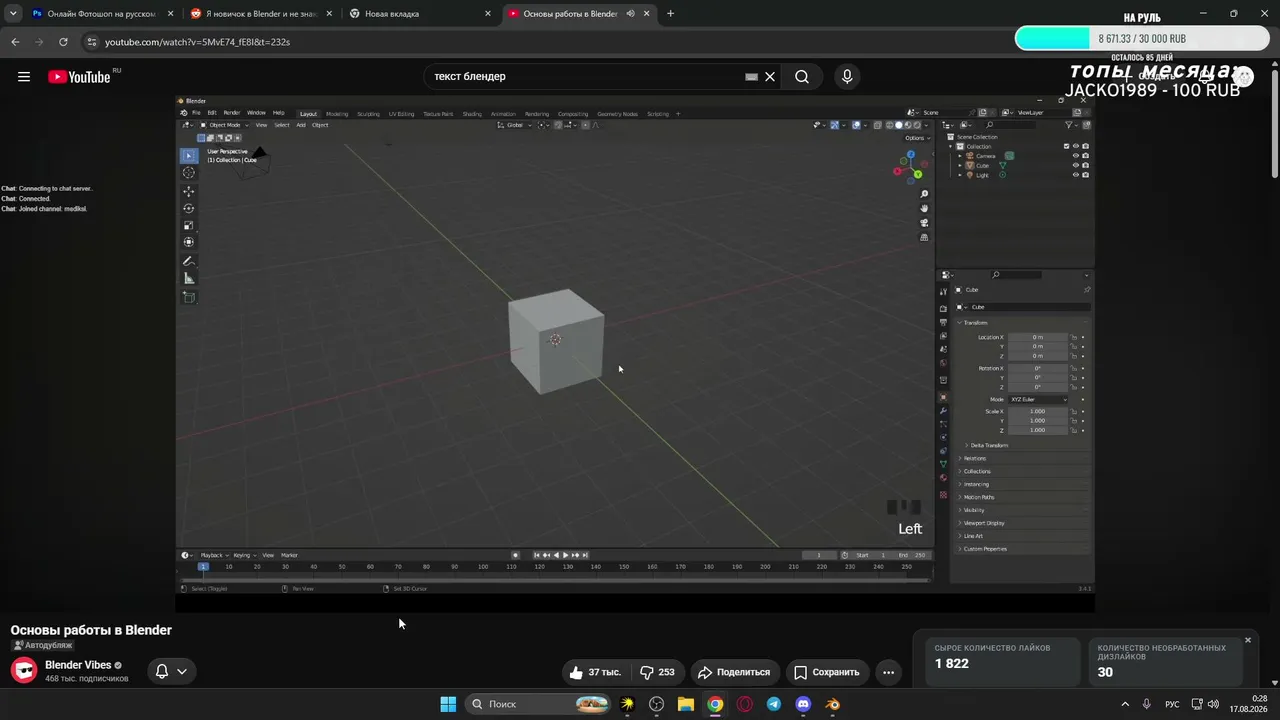The height and width of the screenshot is (720, 1280).
Task: Expand the Light item in the outliner
Action: [960, 175]
